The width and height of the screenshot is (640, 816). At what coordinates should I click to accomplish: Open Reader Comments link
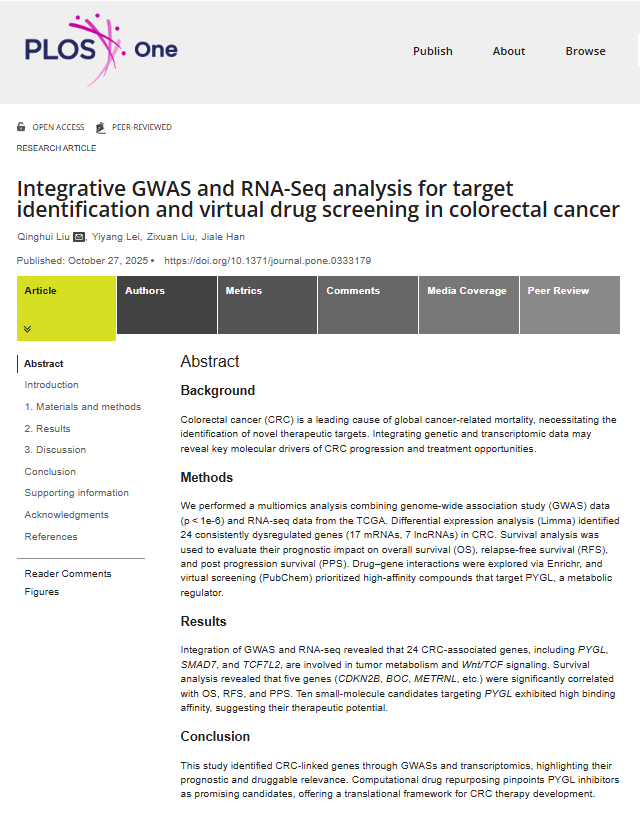tap(68, 573)
